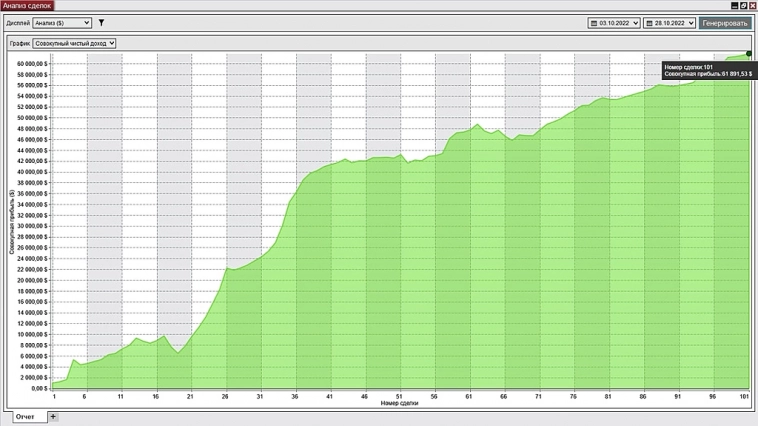
Task: Open start date 03.10.2022 dropdown arrow
Action: (635, 22)
